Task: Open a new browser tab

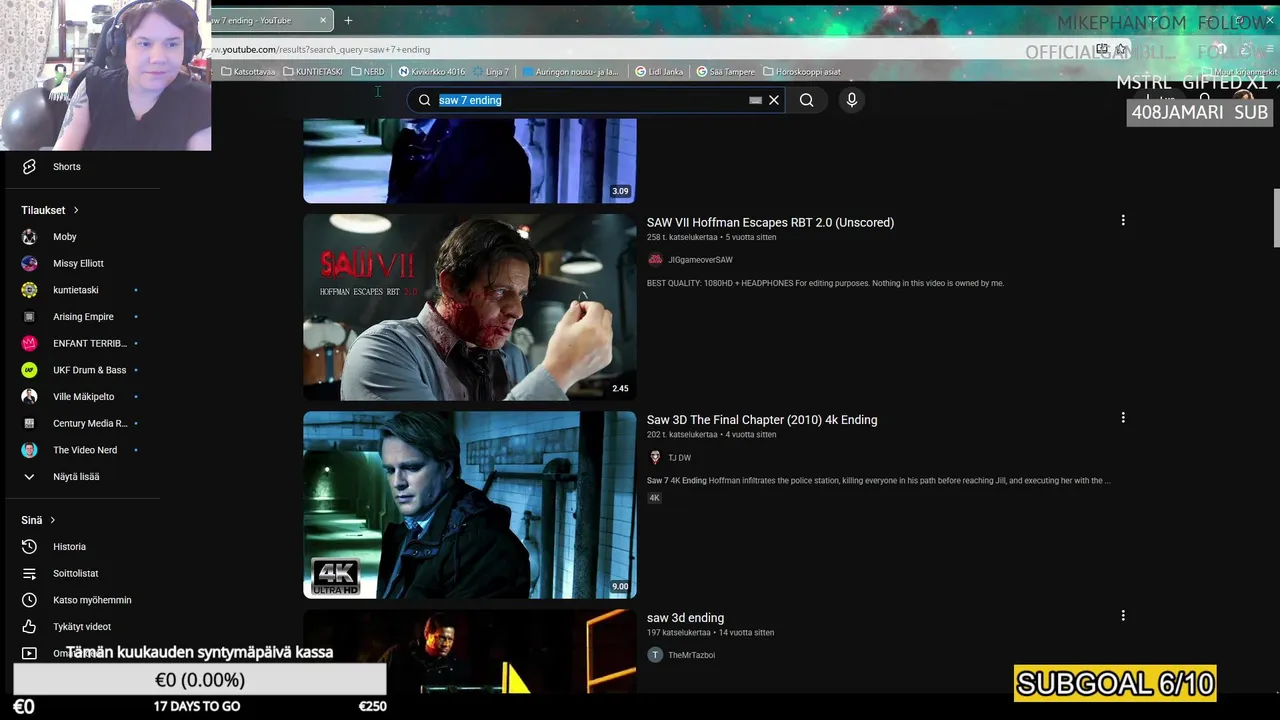Action: [x=348, y=20]
